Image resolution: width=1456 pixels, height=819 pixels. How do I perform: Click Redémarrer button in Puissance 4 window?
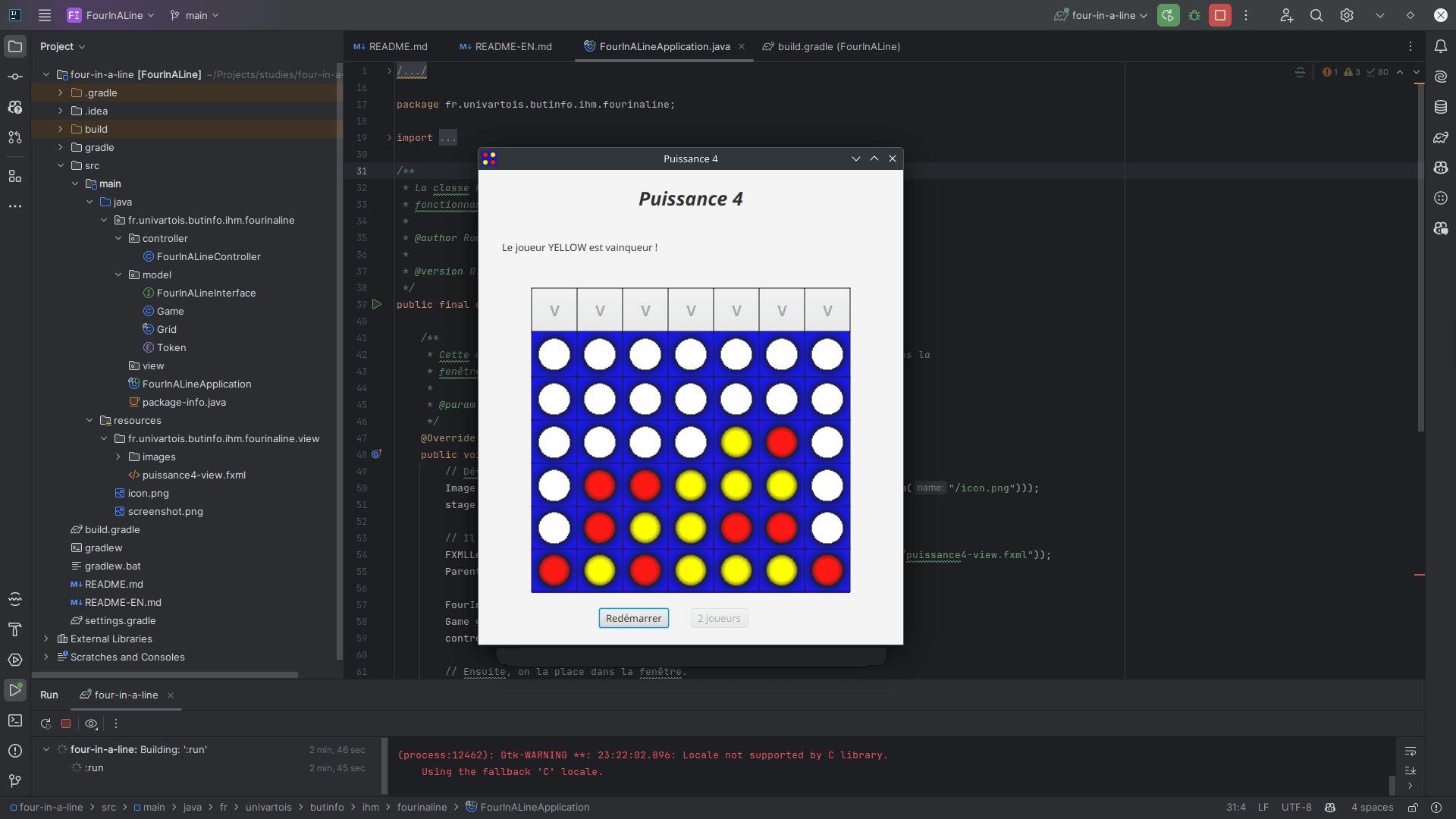[633, 618]
